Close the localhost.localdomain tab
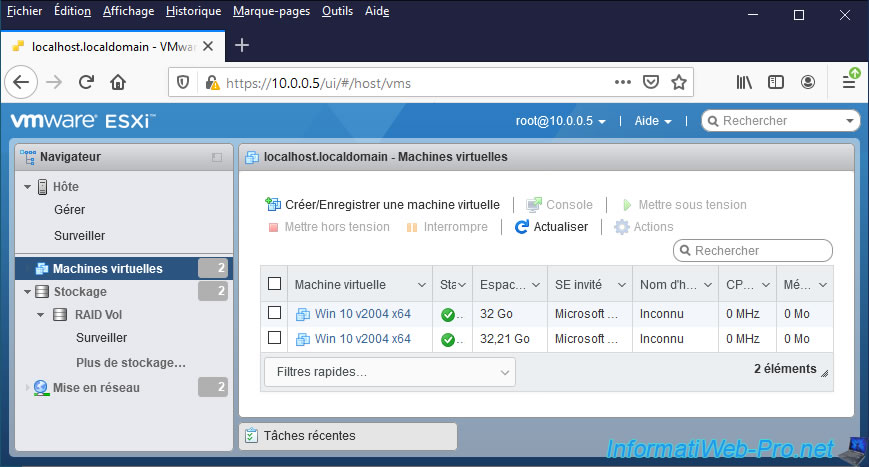Viewport: 869px width, 467px height. 208,47
